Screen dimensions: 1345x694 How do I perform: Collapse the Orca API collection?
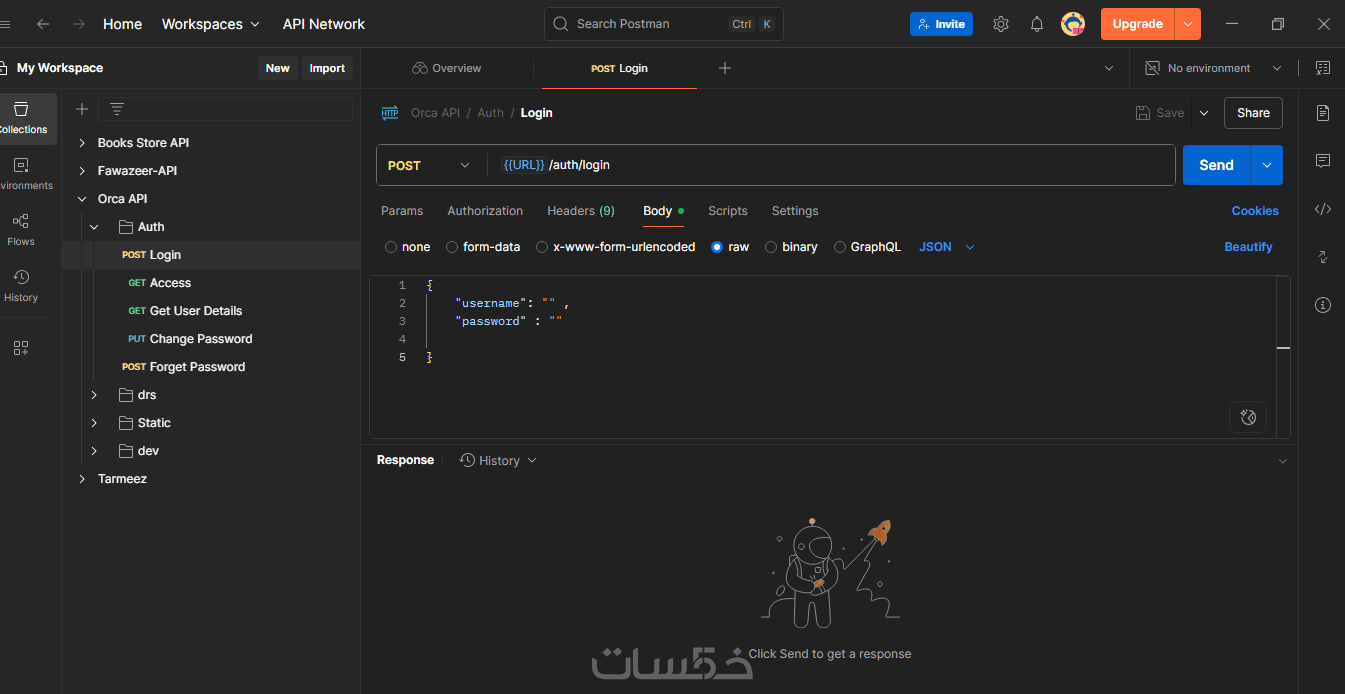click(82, 199)
